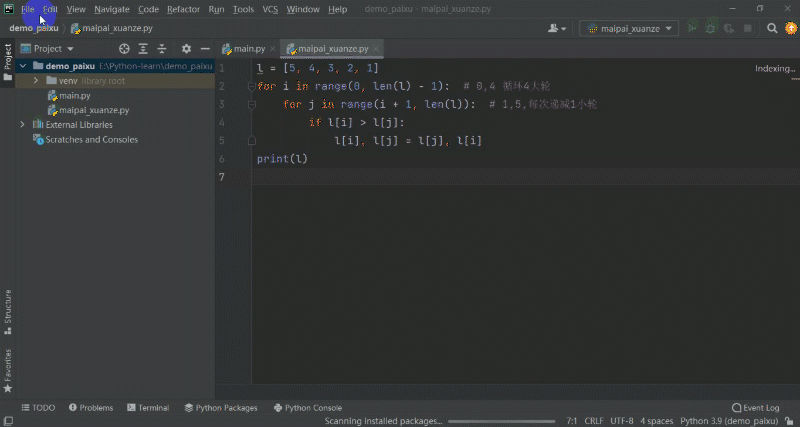Open Project panel settings gear
The height and width of the screenshot is (427, 800).
point(186,48)
